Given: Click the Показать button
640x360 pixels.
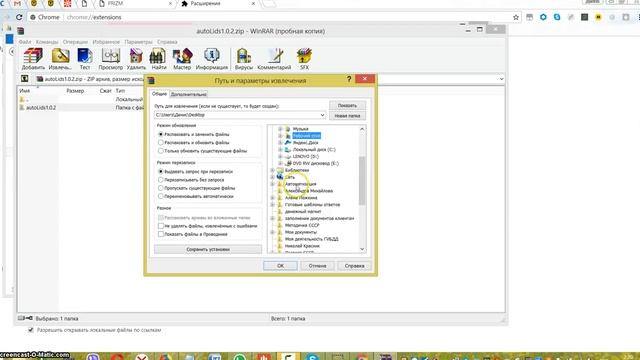Looking at the screenshot, I should click(x=347, y=105).
